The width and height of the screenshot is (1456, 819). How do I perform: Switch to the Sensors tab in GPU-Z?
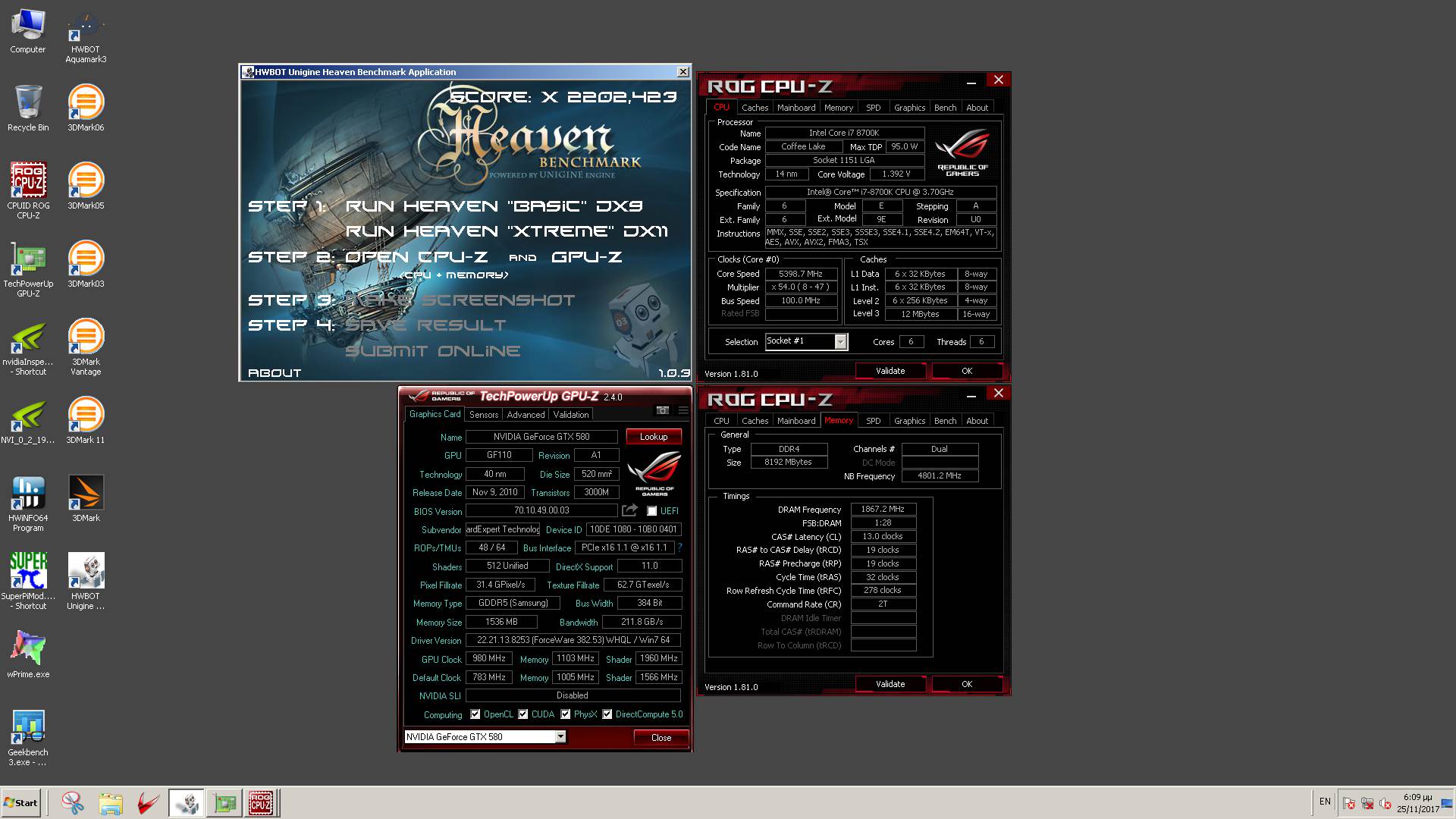(484, 415)
